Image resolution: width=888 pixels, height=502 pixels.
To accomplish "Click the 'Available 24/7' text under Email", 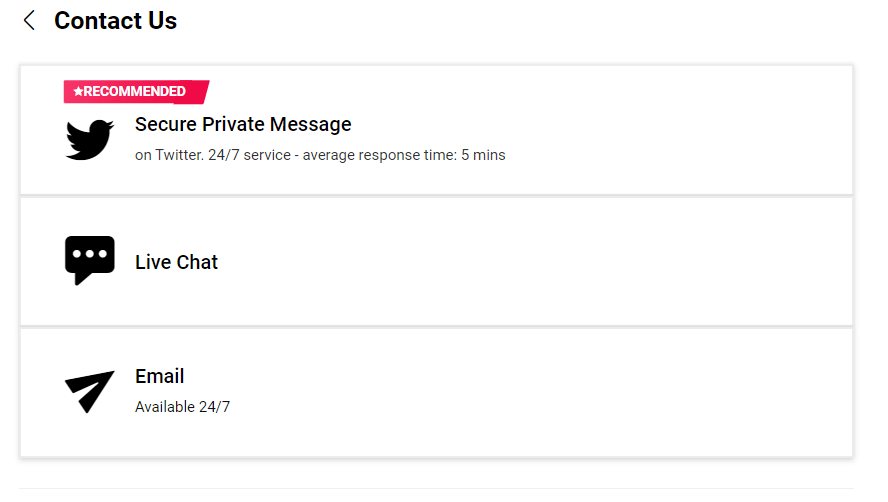I will click(182, 407).
